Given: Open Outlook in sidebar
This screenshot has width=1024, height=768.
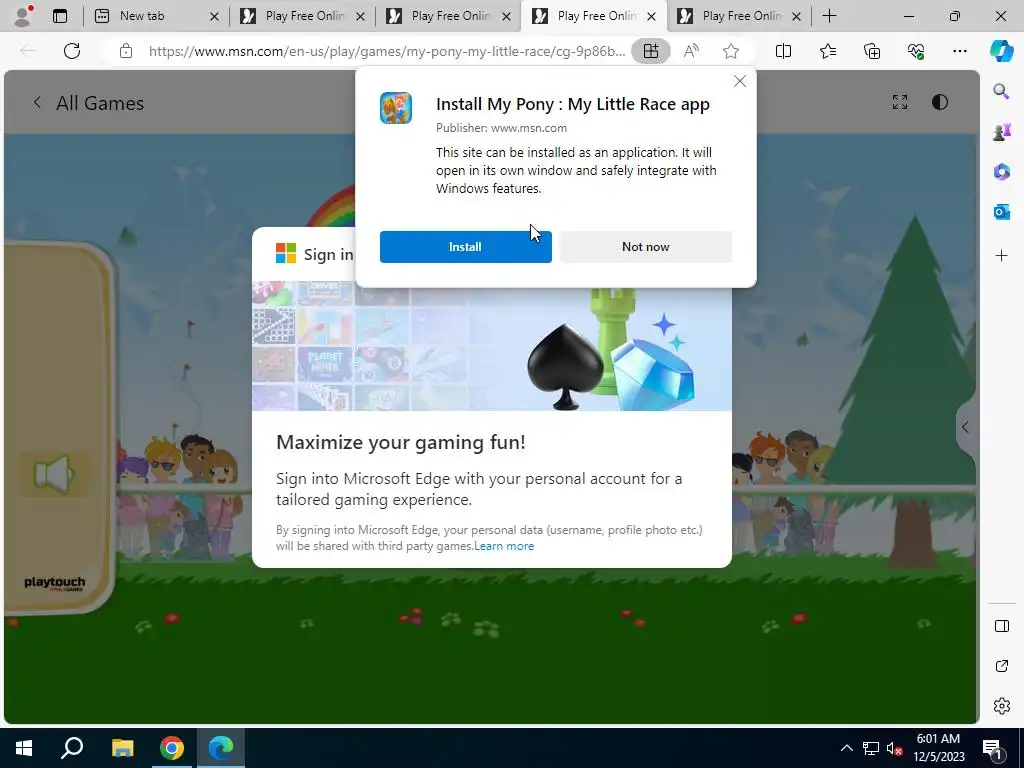Looking at the screenshot, I should click(x=1001, y=212).
